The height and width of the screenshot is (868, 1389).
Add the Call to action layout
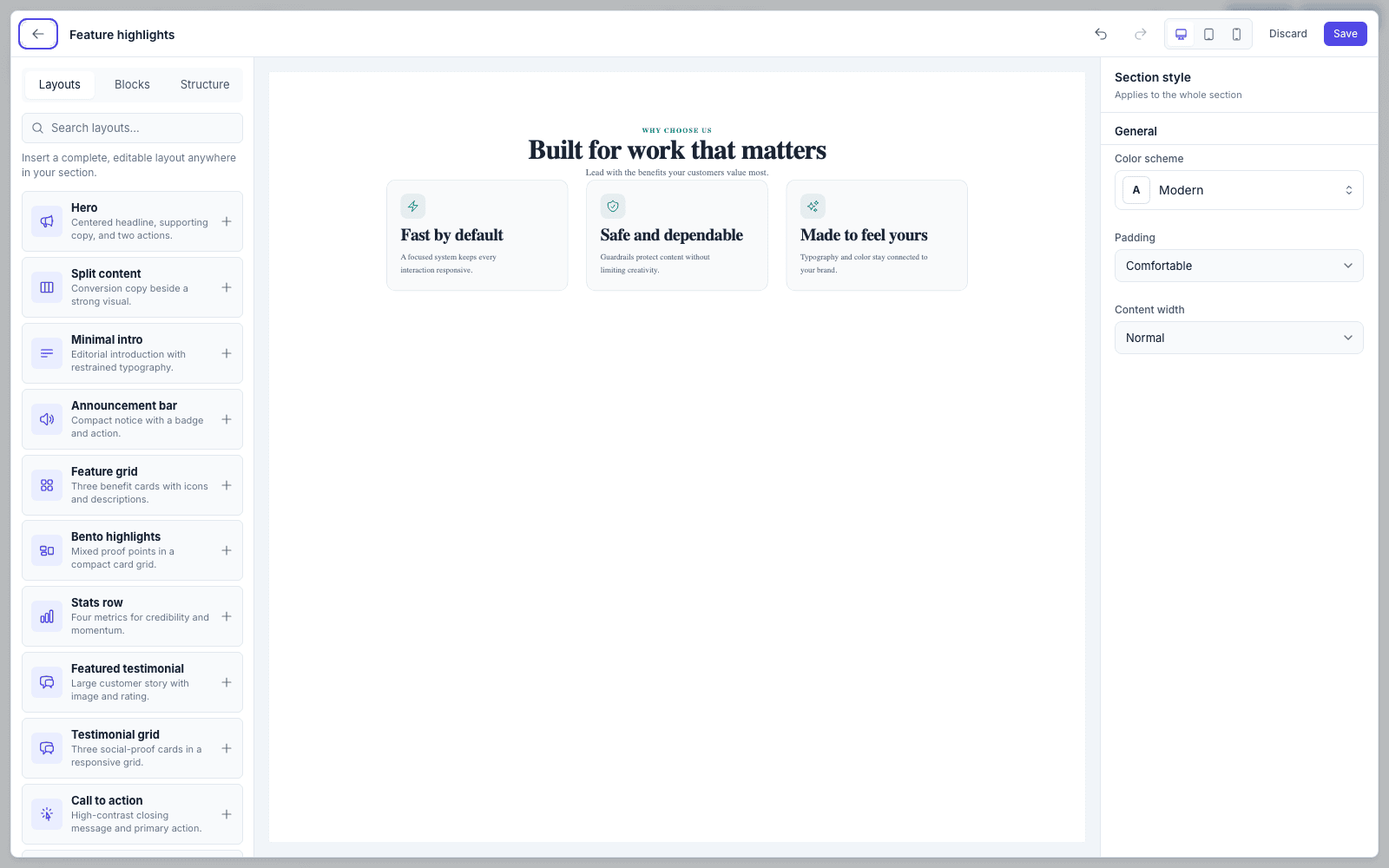[x=227, y=814]
